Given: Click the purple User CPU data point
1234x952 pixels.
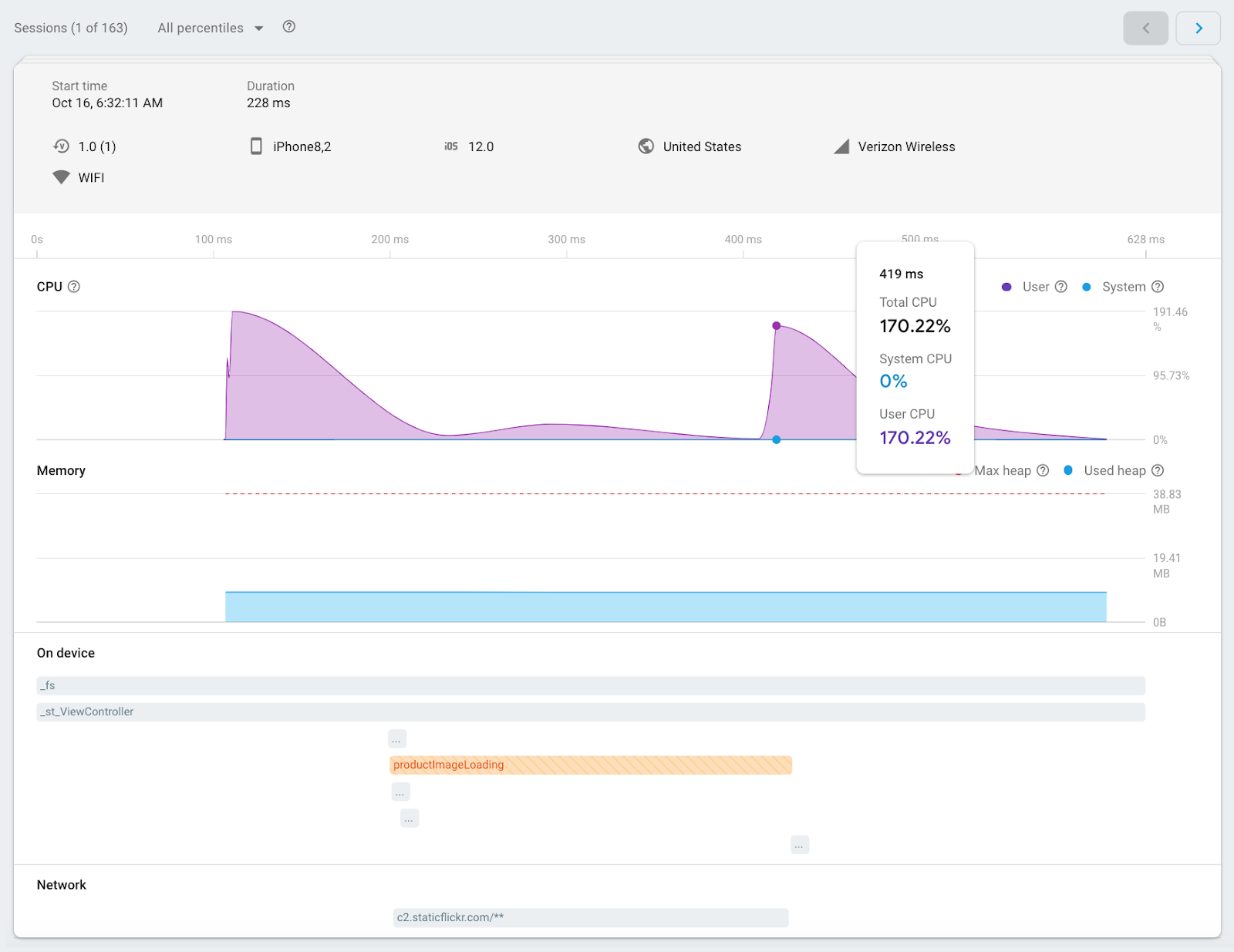Looking at the screenshot, I should tap(777, 326).
